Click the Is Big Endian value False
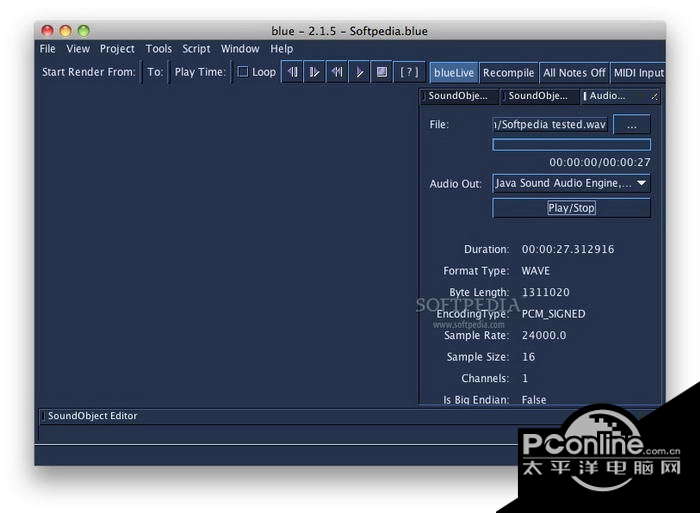 tap(533, 400)
